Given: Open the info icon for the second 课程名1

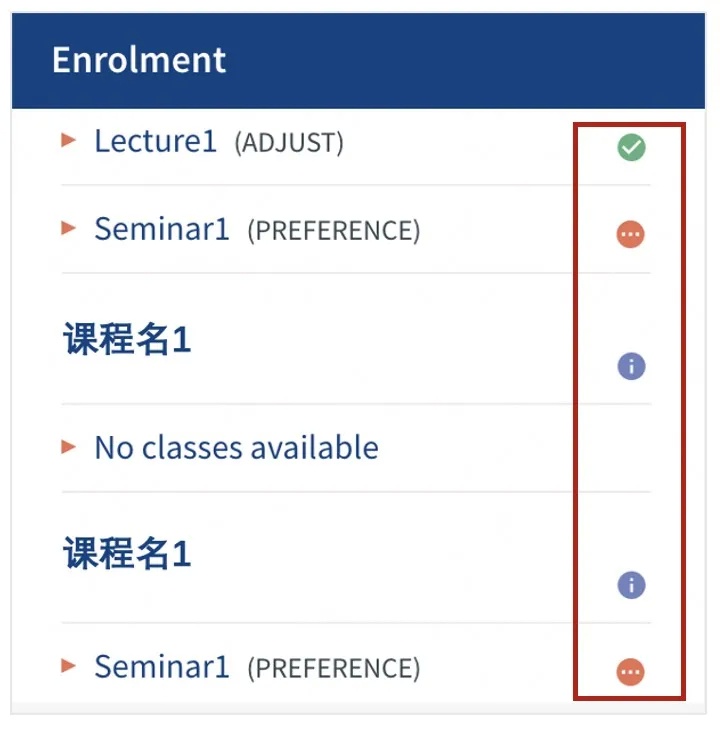Looking at the screenshot, I should 631,585.
